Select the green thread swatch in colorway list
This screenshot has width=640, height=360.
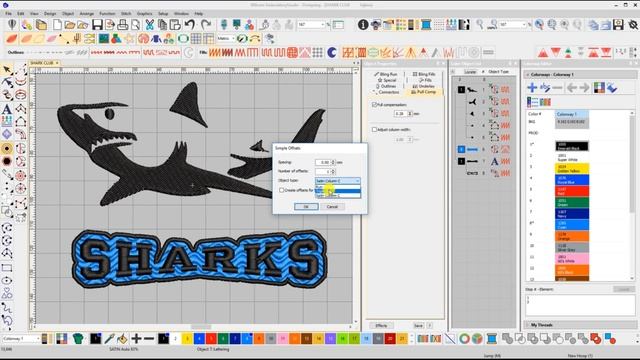tap(572, 202)
